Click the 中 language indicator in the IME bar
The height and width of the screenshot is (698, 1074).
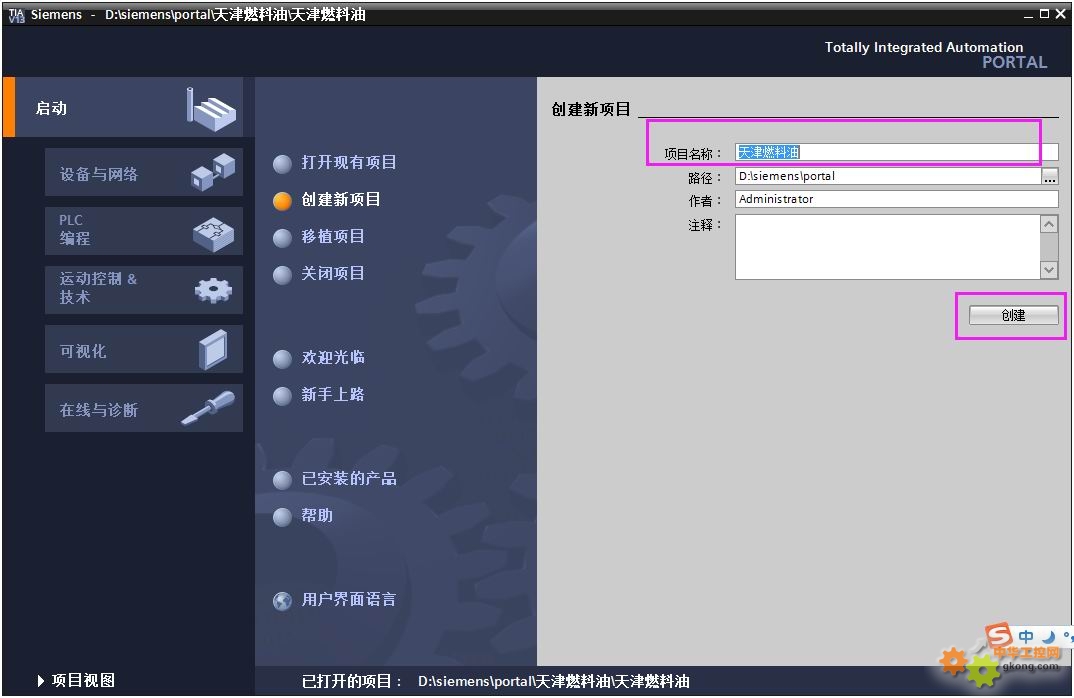tap(1025, 636)
